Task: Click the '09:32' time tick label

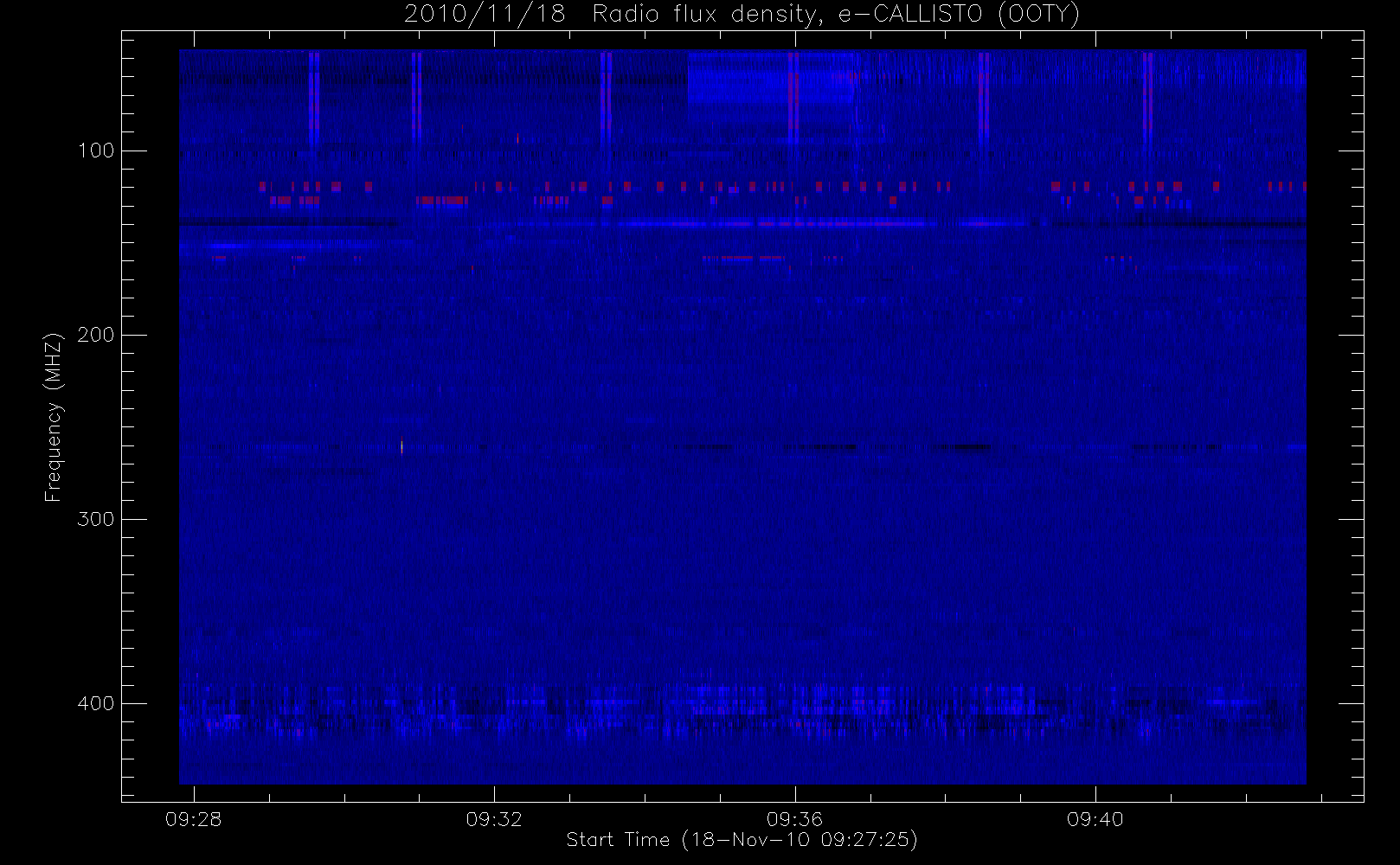Action: tap(494, 819)
